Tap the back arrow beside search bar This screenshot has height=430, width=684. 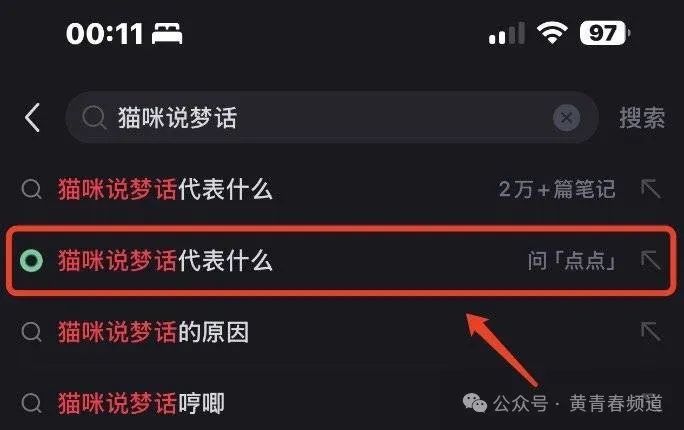33,117
